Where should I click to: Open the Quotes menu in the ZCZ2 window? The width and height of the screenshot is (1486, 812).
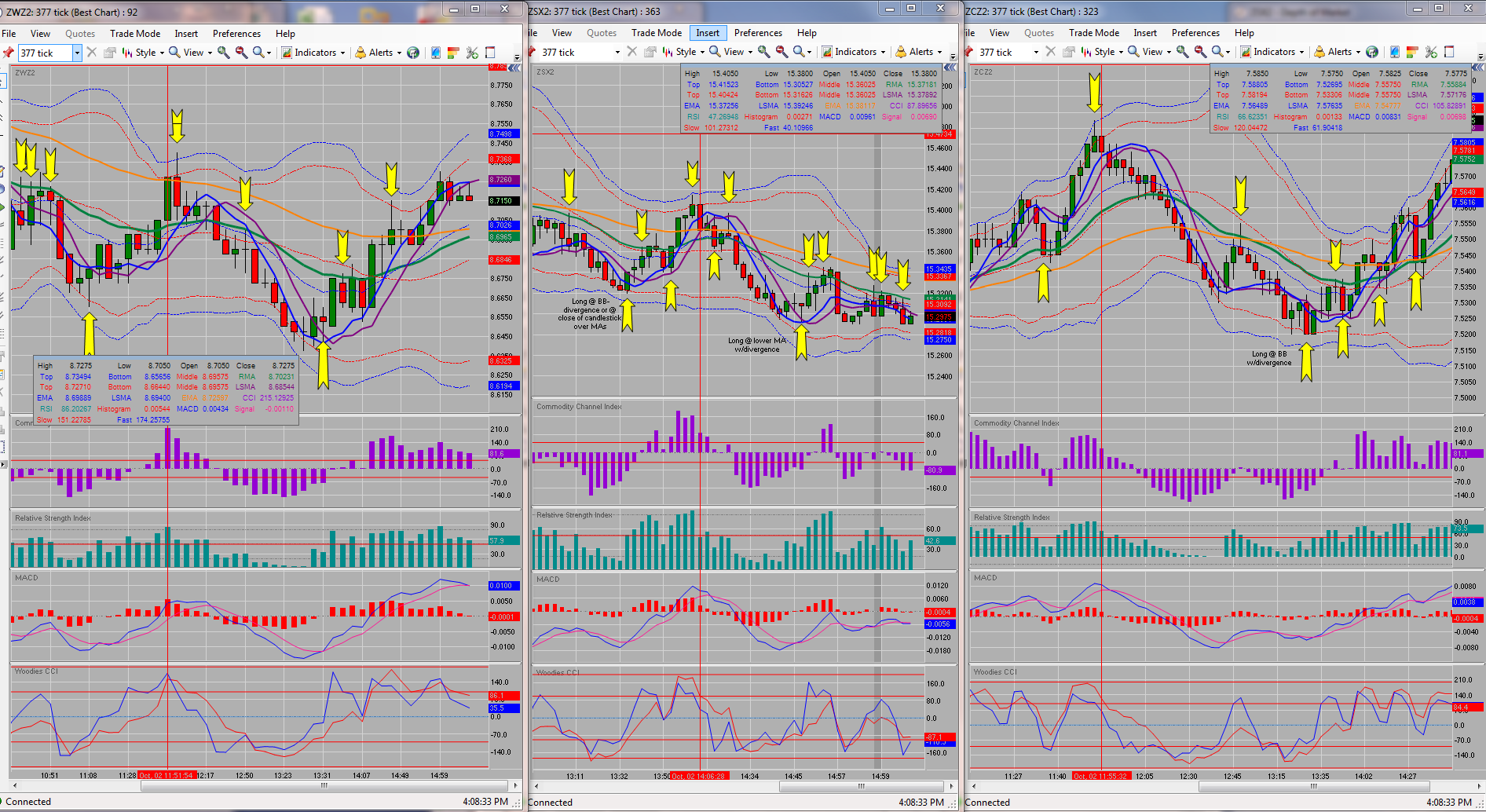coord(1039,33)
